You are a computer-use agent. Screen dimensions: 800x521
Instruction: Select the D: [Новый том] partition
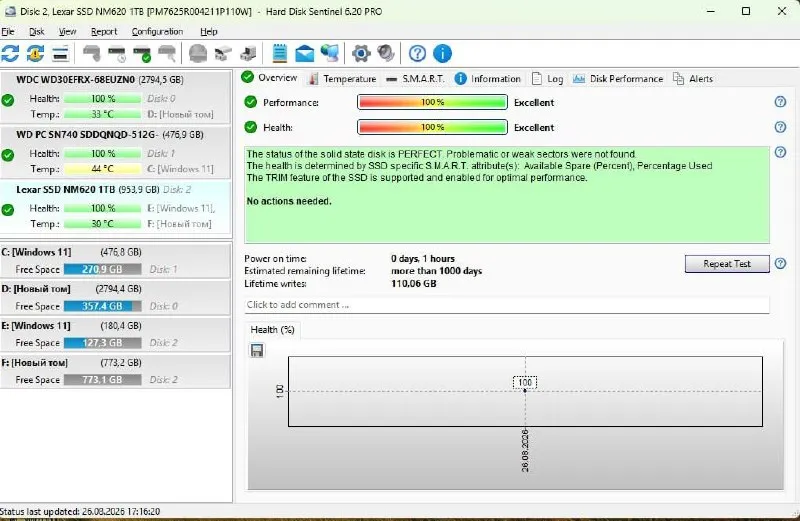pos(115,297)
